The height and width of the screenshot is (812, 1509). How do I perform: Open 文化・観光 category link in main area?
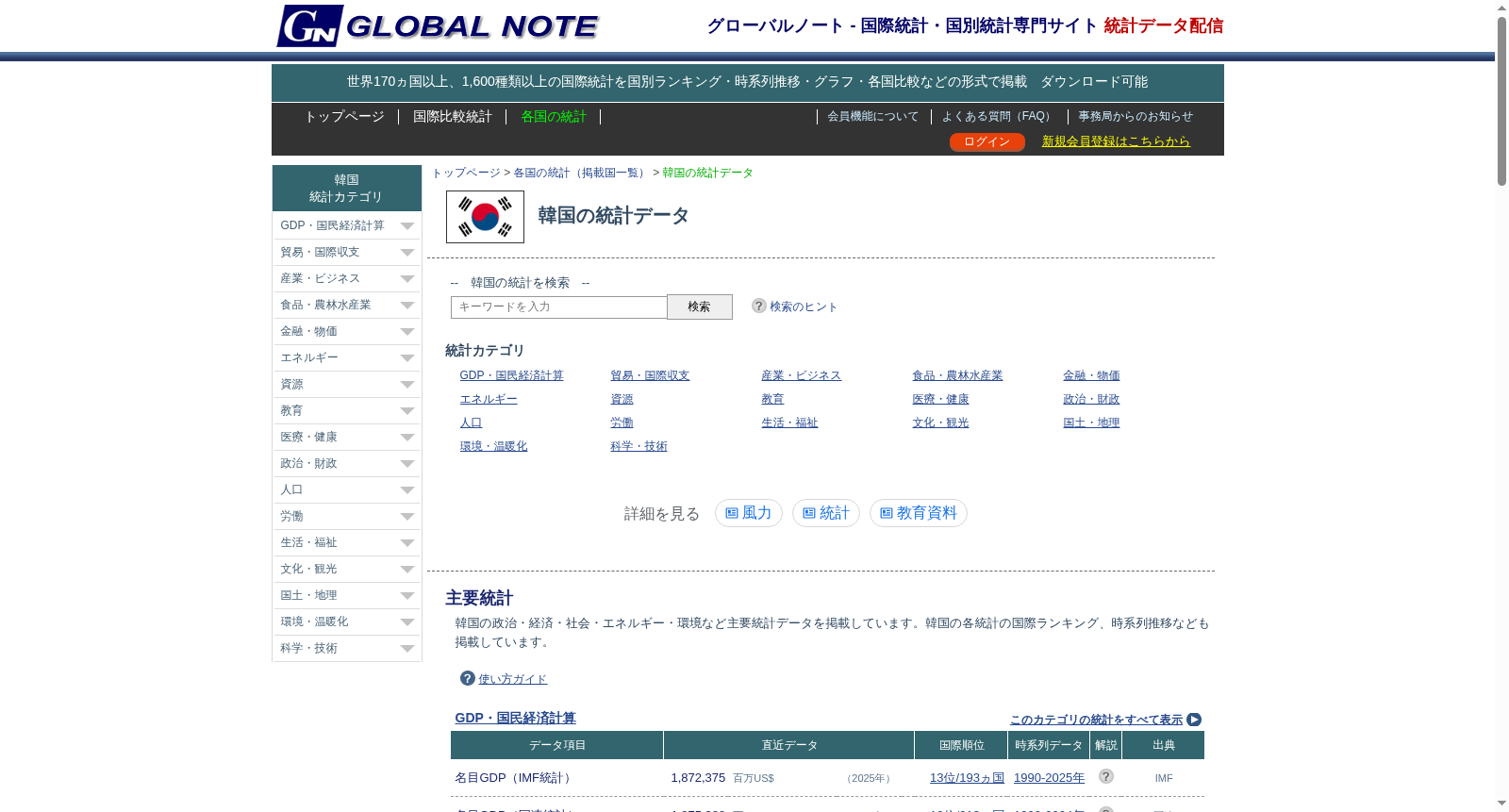[940, 423]
